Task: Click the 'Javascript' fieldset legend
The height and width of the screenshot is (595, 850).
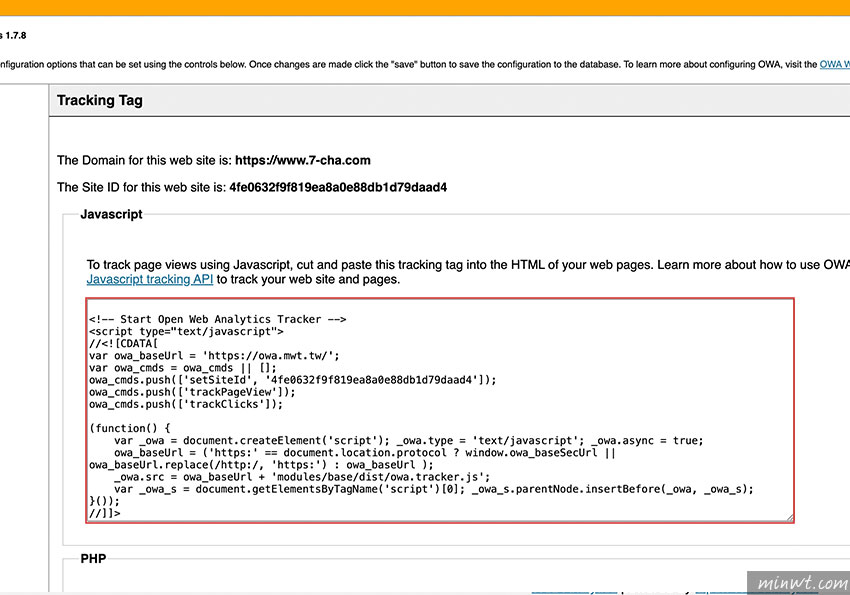Action: [x=111, y=214]
